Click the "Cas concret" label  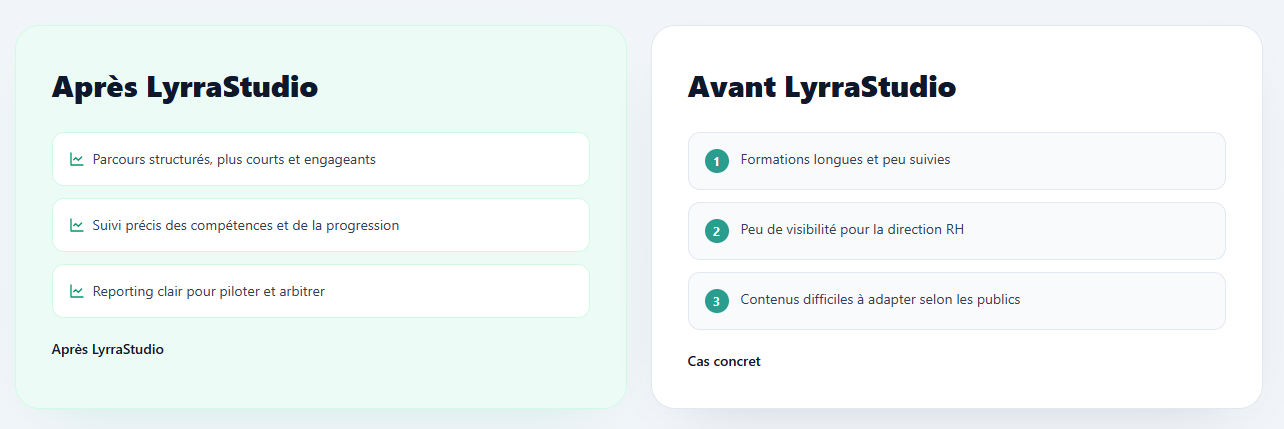tap(724, 361)
